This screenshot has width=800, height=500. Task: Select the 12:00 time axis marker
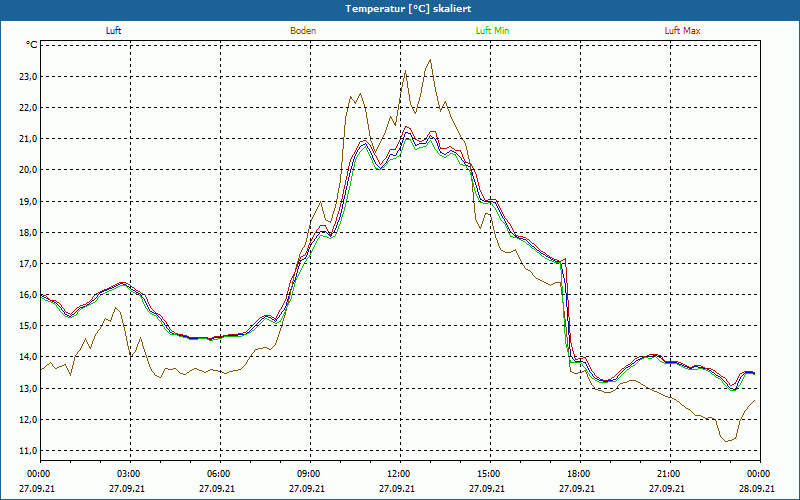[x=399, y=474]
